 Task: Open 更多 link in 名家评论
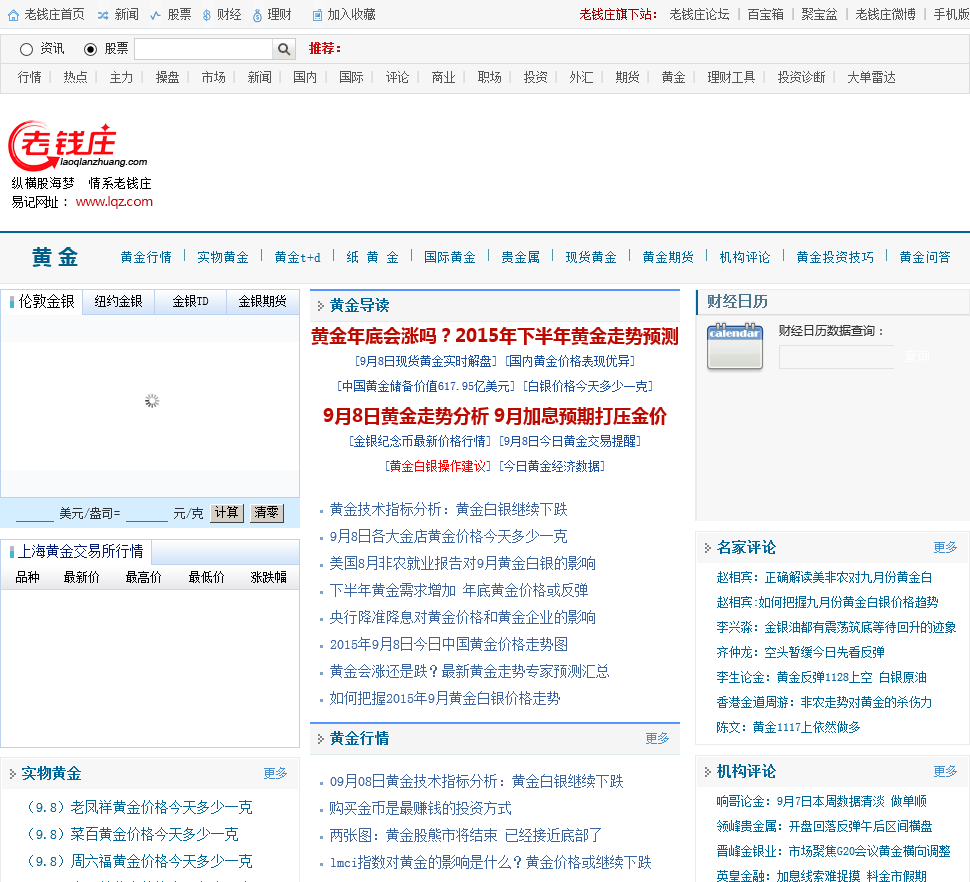[945, 547]
